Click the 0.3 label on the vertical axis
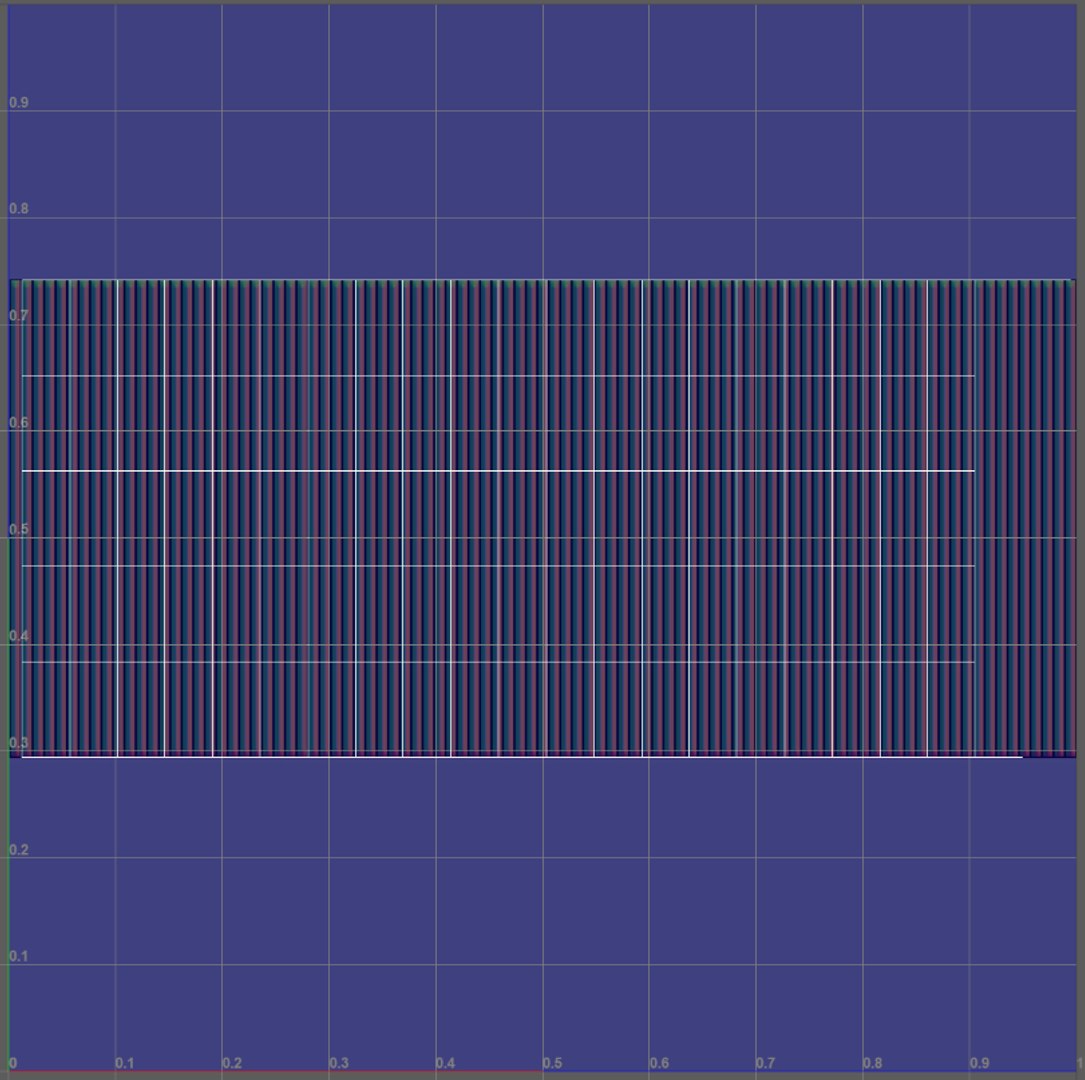 pyautogui.click(x=19, y=743)
